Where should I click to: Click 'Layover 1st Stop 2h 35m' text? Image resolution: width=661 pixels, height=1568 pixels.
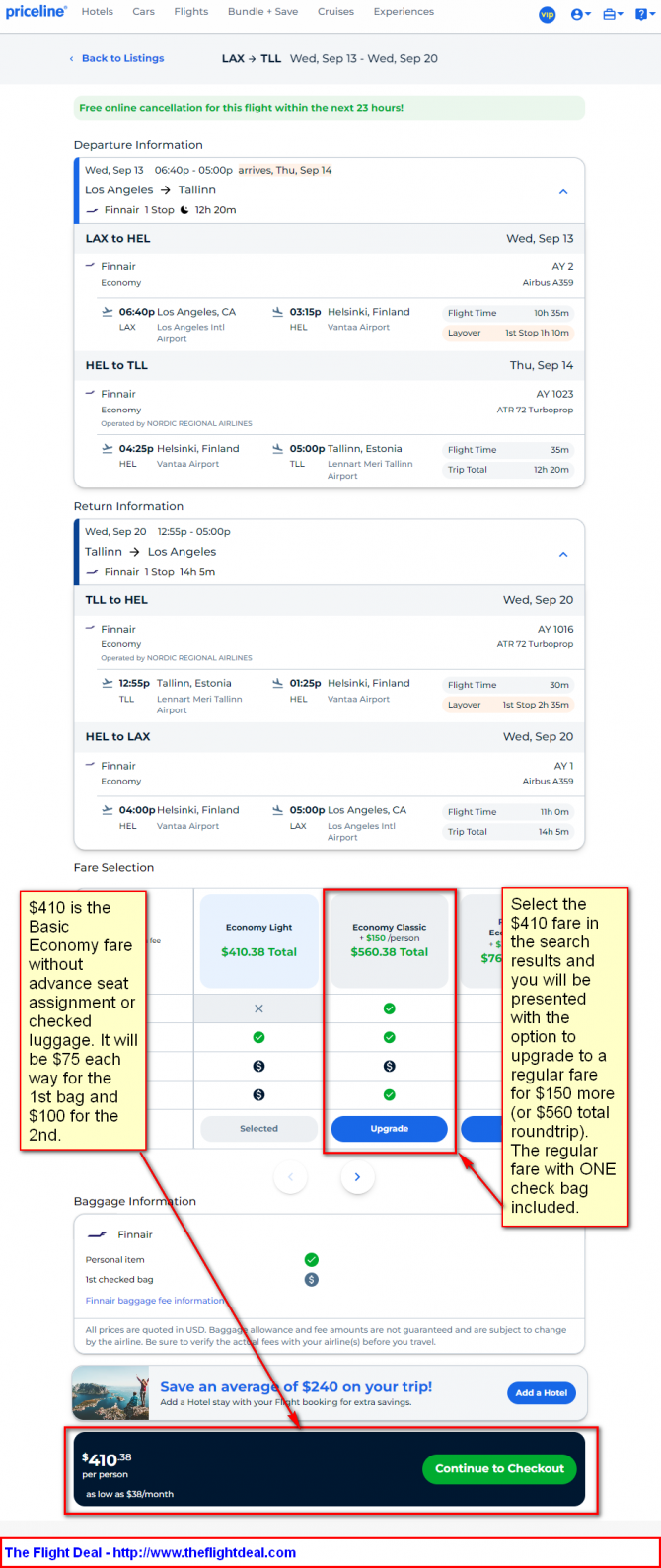508,705
